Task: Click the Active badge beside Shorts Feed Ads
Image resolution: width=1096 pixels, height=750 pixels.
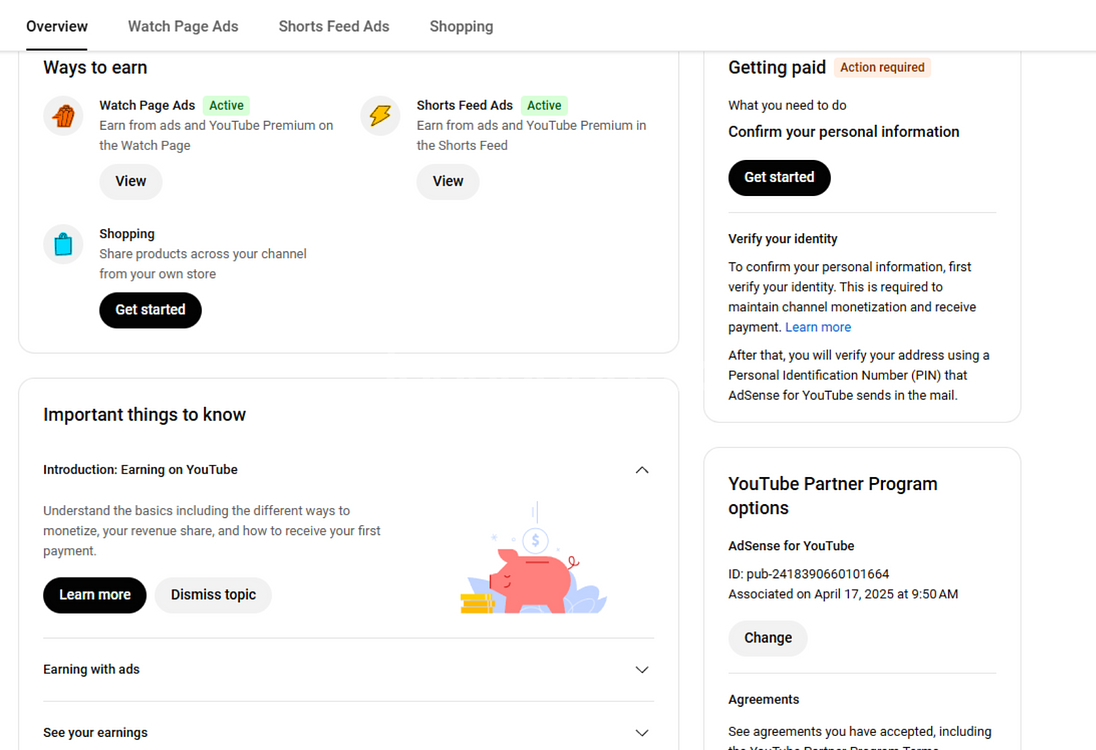Action: point(544,106)
